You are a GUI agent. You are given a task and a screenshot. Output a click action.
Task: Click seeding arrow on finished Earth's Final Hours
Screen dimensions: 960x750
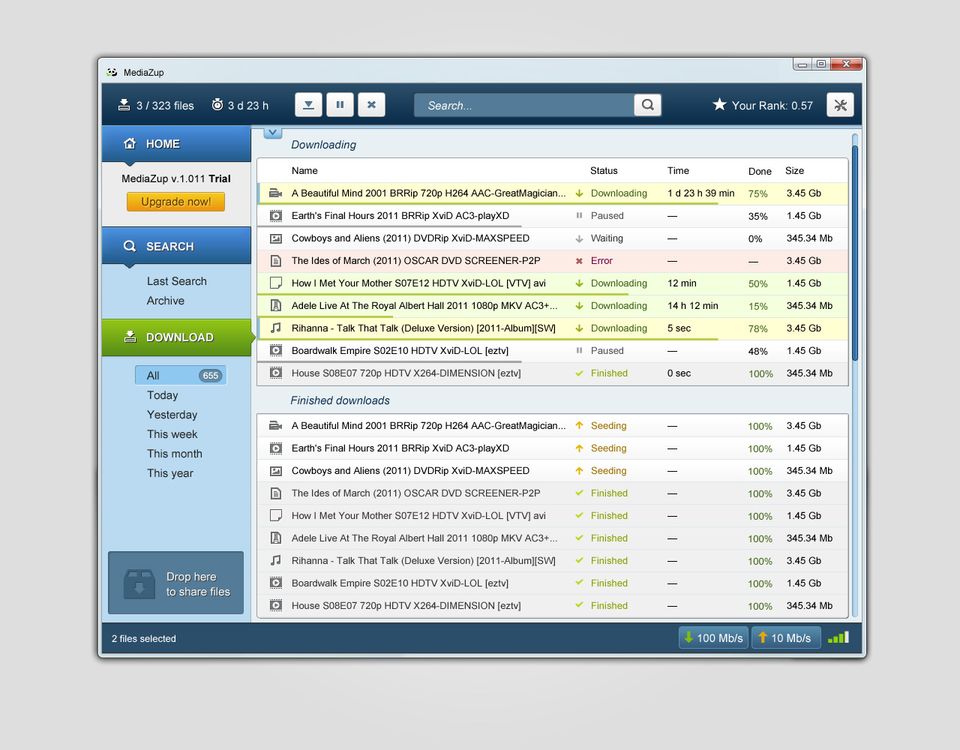(579, 448)
